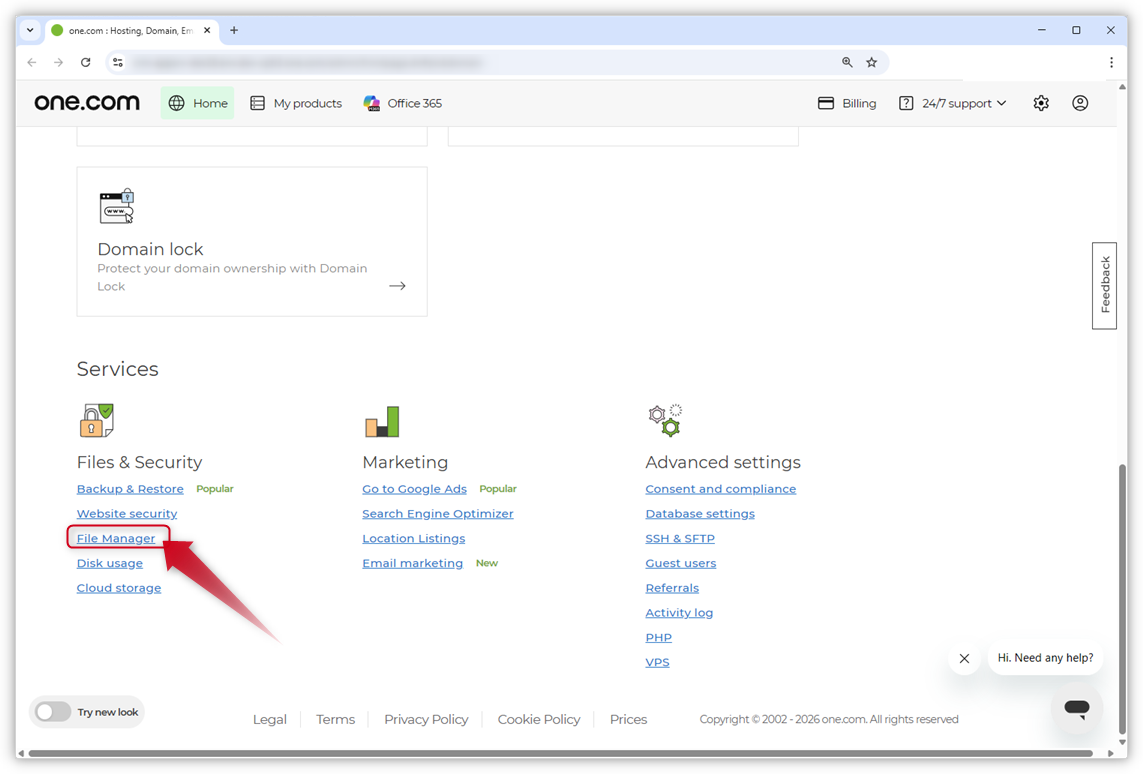Screen dimensions: 1143x774
Task: Click the Marketing bar chart icon
Action: point(383,421)
